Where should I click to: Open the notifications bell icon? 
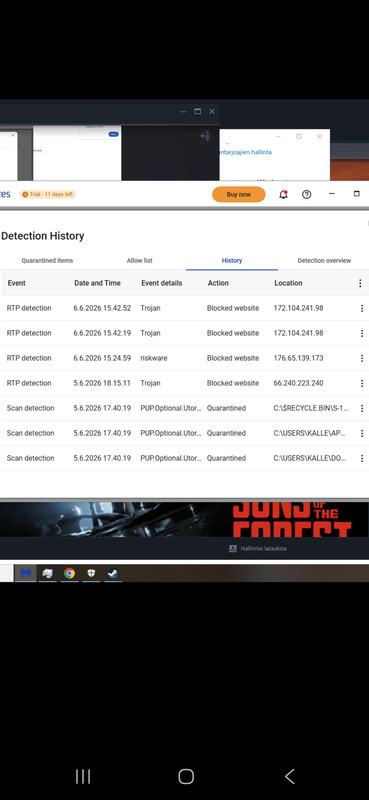(283, 194)
